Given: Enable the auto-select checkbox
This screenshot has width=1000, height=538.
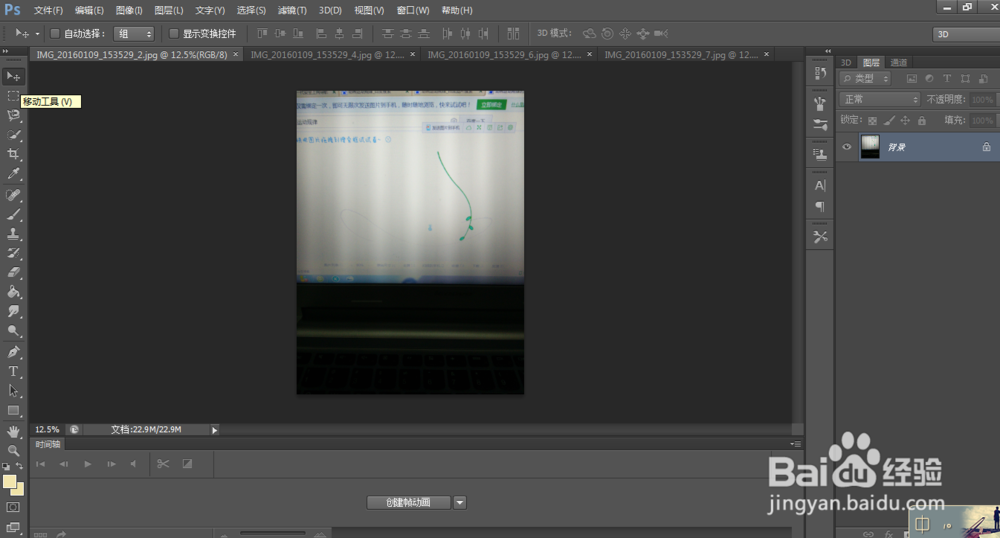Looking at the screenshot, I should coord(55,33).
